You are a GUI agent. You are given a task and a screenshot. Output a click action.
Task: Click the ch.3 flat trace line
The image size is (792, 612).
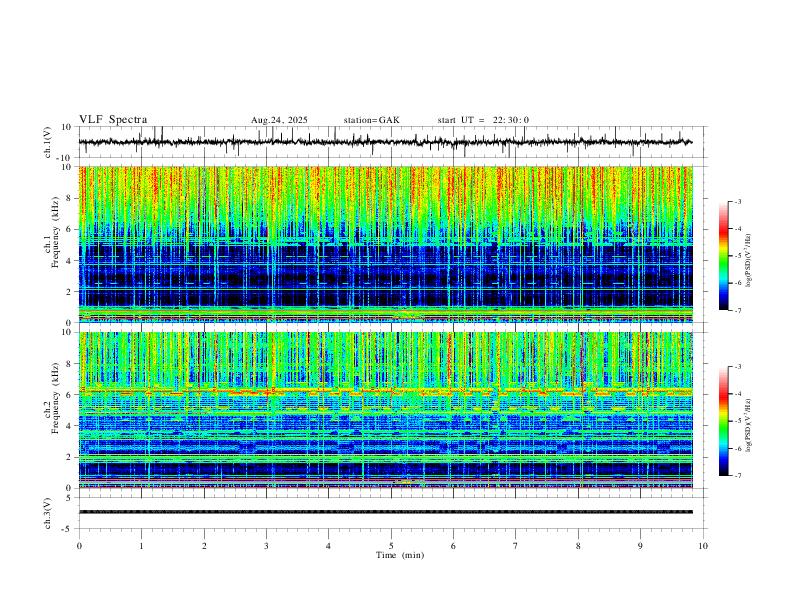[385, 512]
